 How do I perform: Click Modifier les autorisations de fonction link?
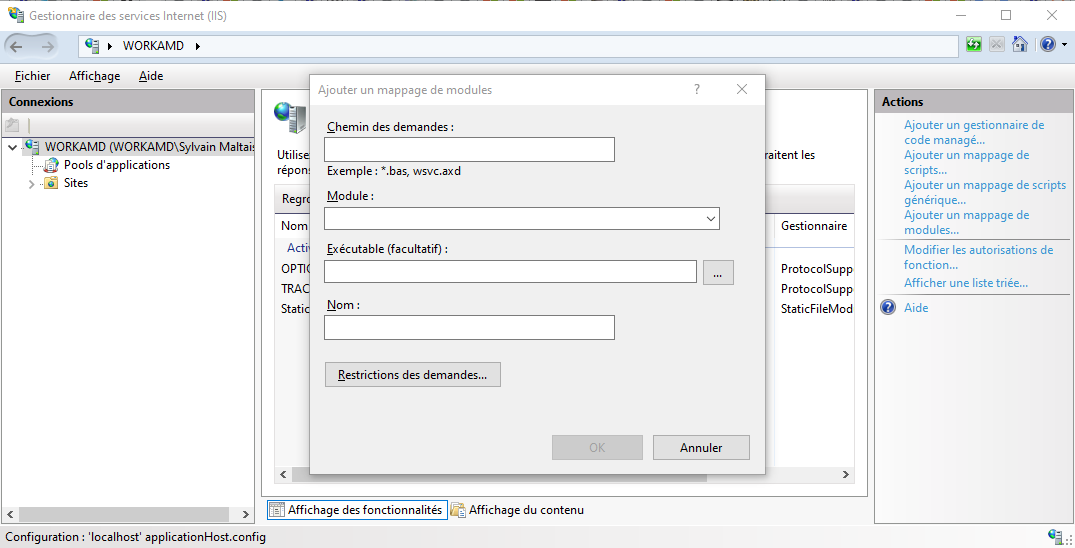pyautogui.click(x=978, y=257)
